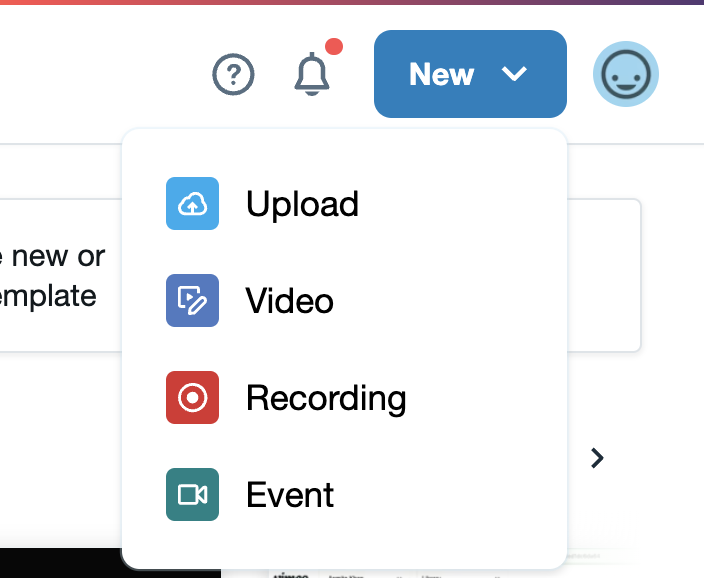Click the red notification badge dot
The width and height of the screenshot is (704, 578).
(x=334, y=47)
